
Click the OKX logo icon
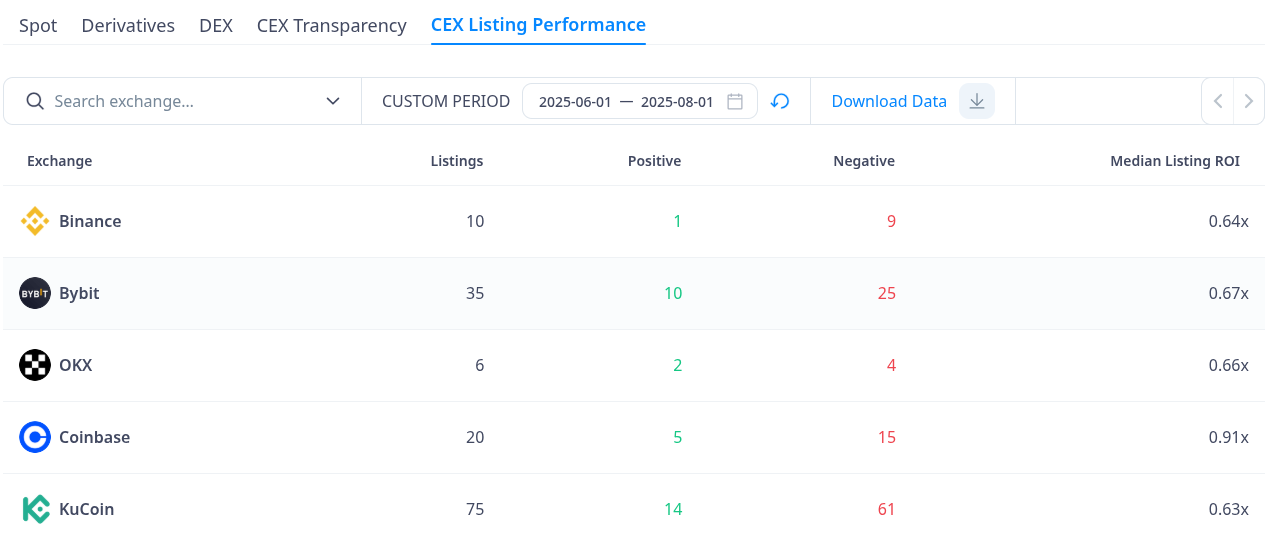[35, 365]
